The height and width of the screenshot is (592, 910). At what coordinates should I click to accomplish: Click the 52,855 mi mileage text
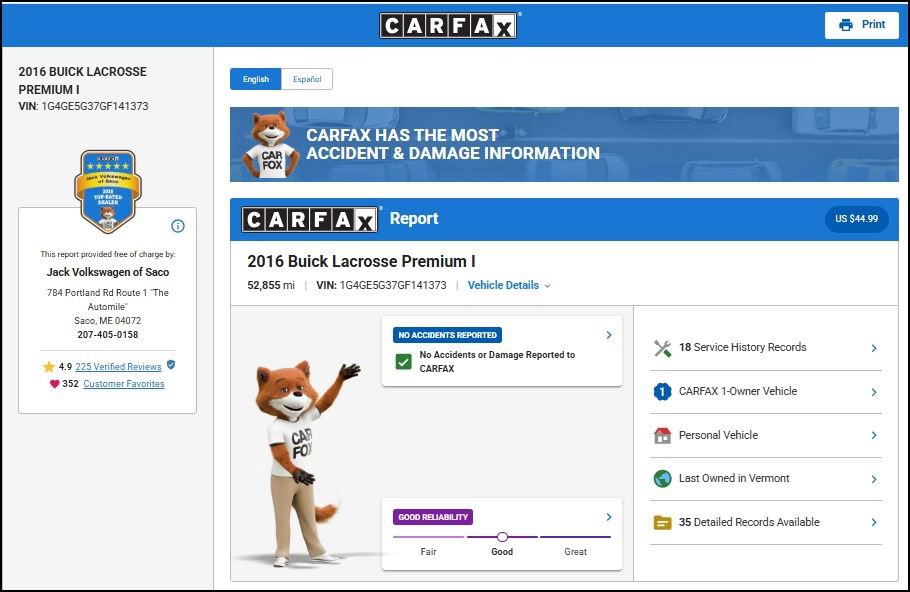271,285
